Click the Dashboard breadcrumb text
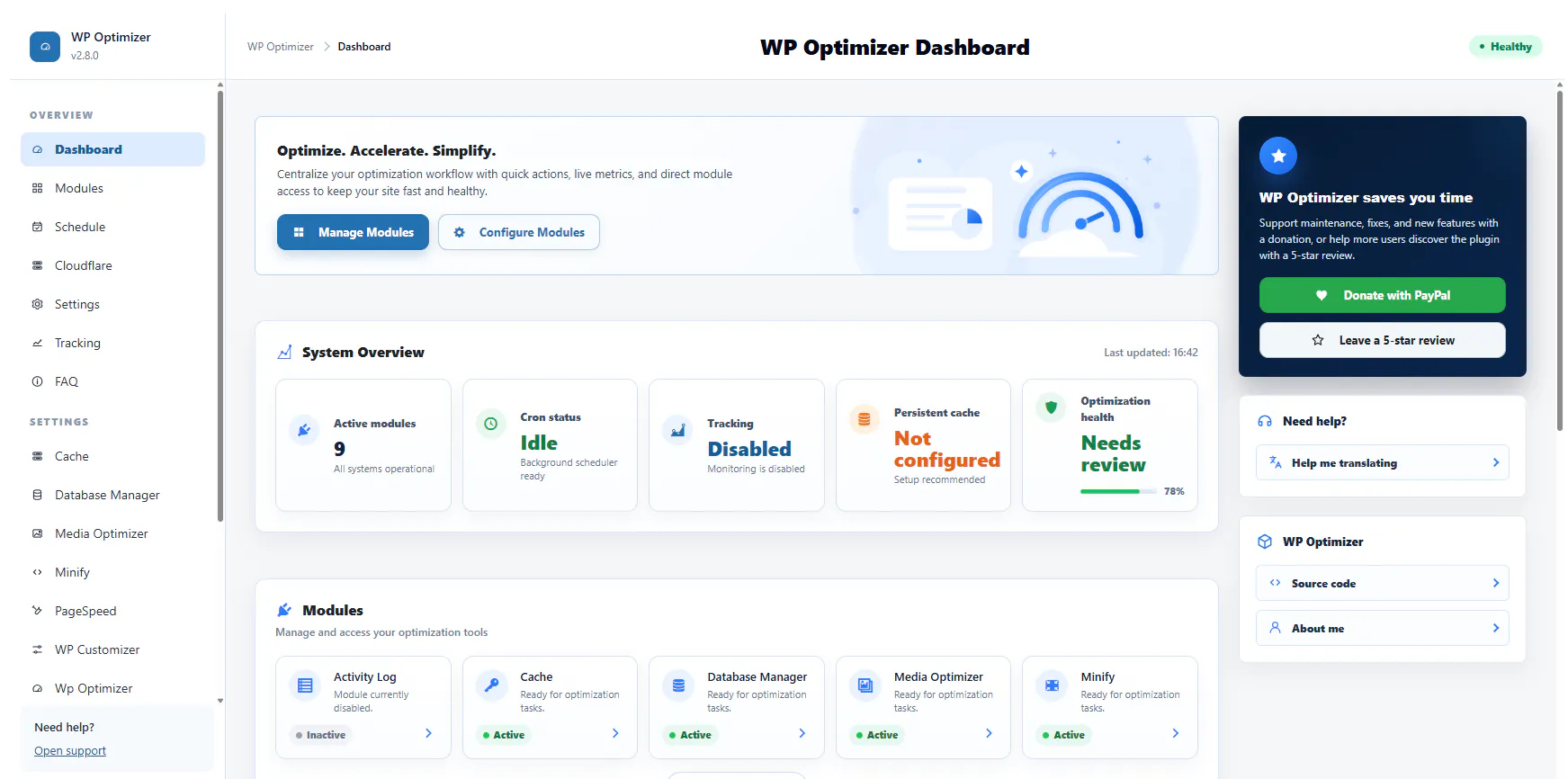 coord(364,47)
